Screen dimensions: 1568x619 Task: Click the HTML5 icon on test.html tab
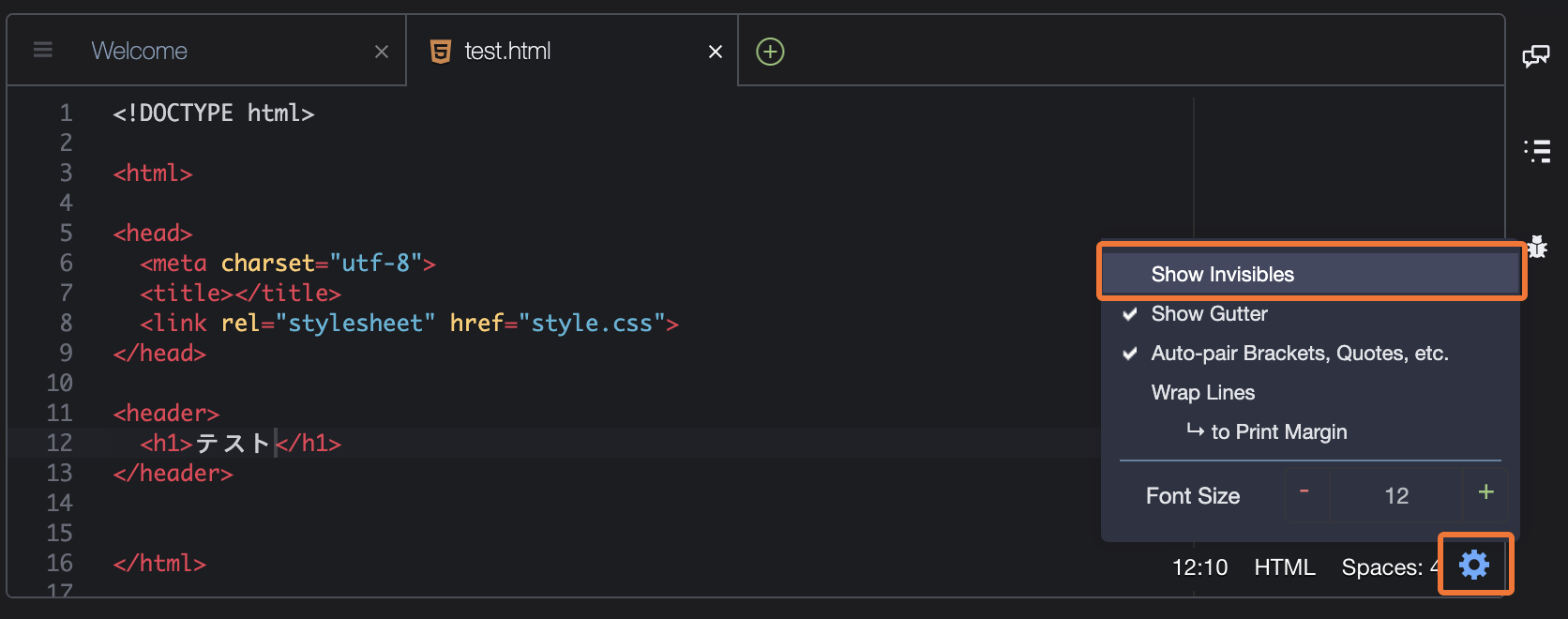pyautogui.click(x=440, y=52)
